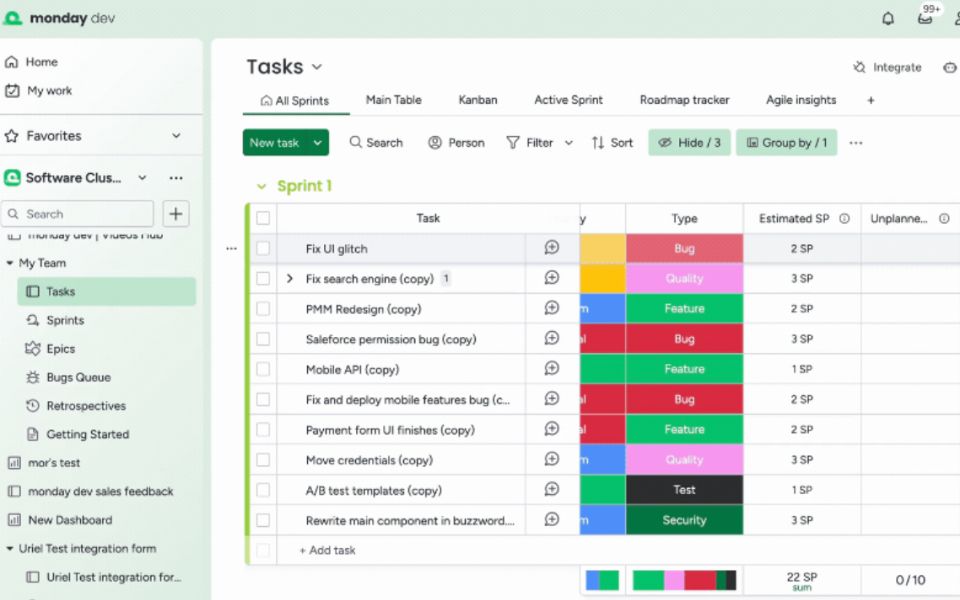This screenshot has width=960, height=600.
Task: Open the notifications bell icon
Action: (887, 18)
